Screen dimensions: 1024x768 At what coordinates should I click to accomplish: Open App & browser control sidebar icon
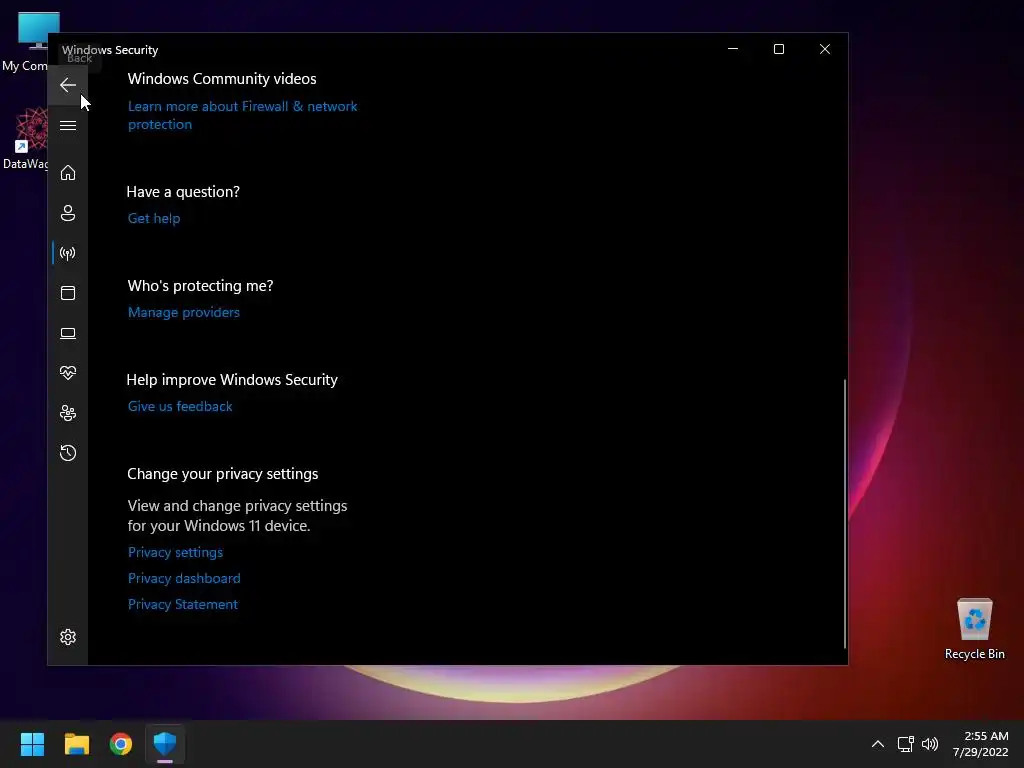pyautogui.click(x=68, y=293)
